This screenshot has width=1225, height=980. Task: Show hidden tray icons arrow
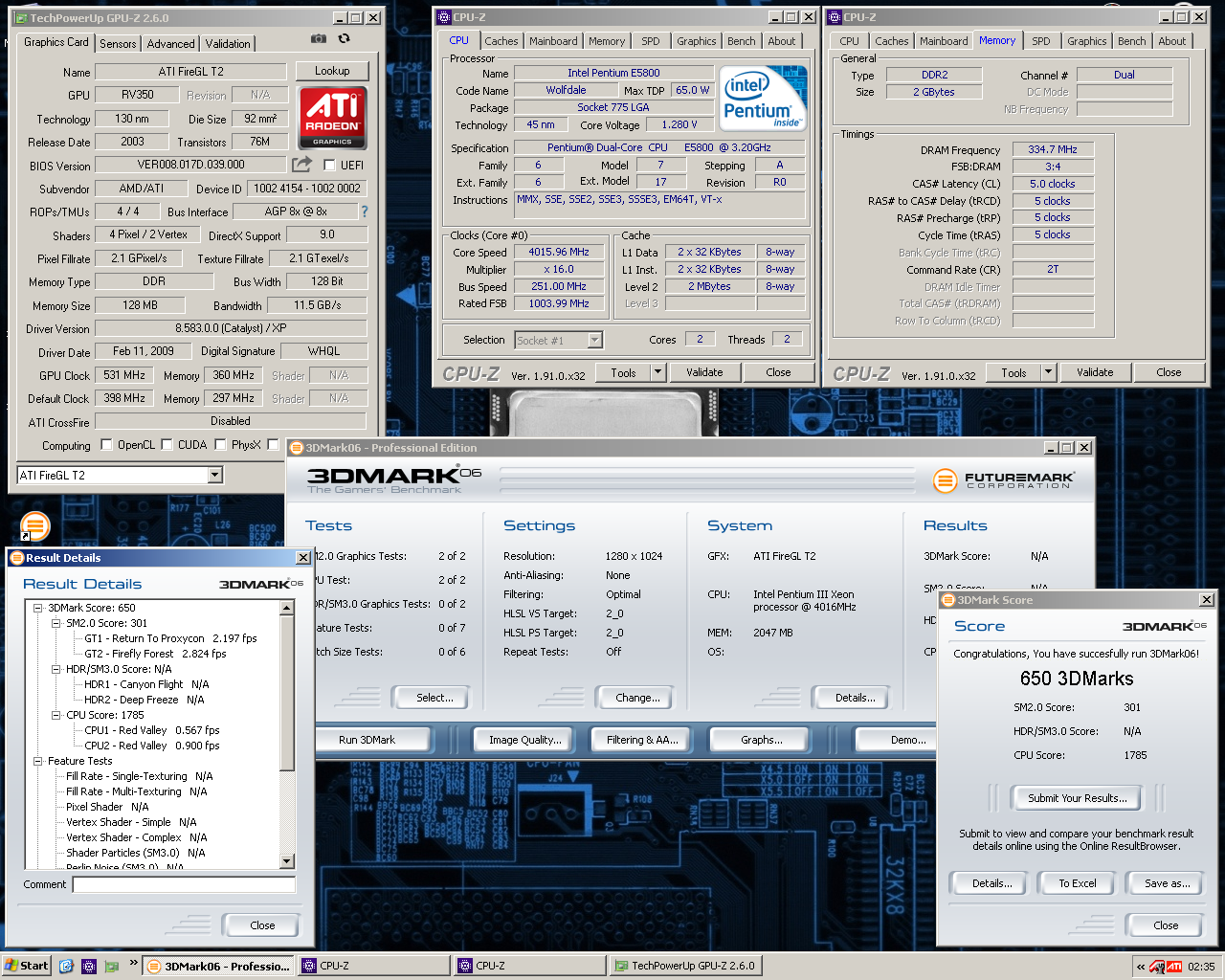1141,967
